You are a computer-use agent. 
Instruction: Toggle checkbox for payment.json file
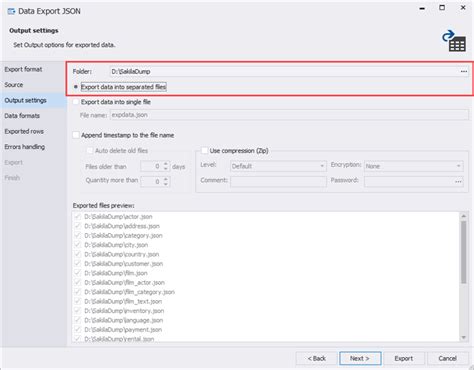78,330
